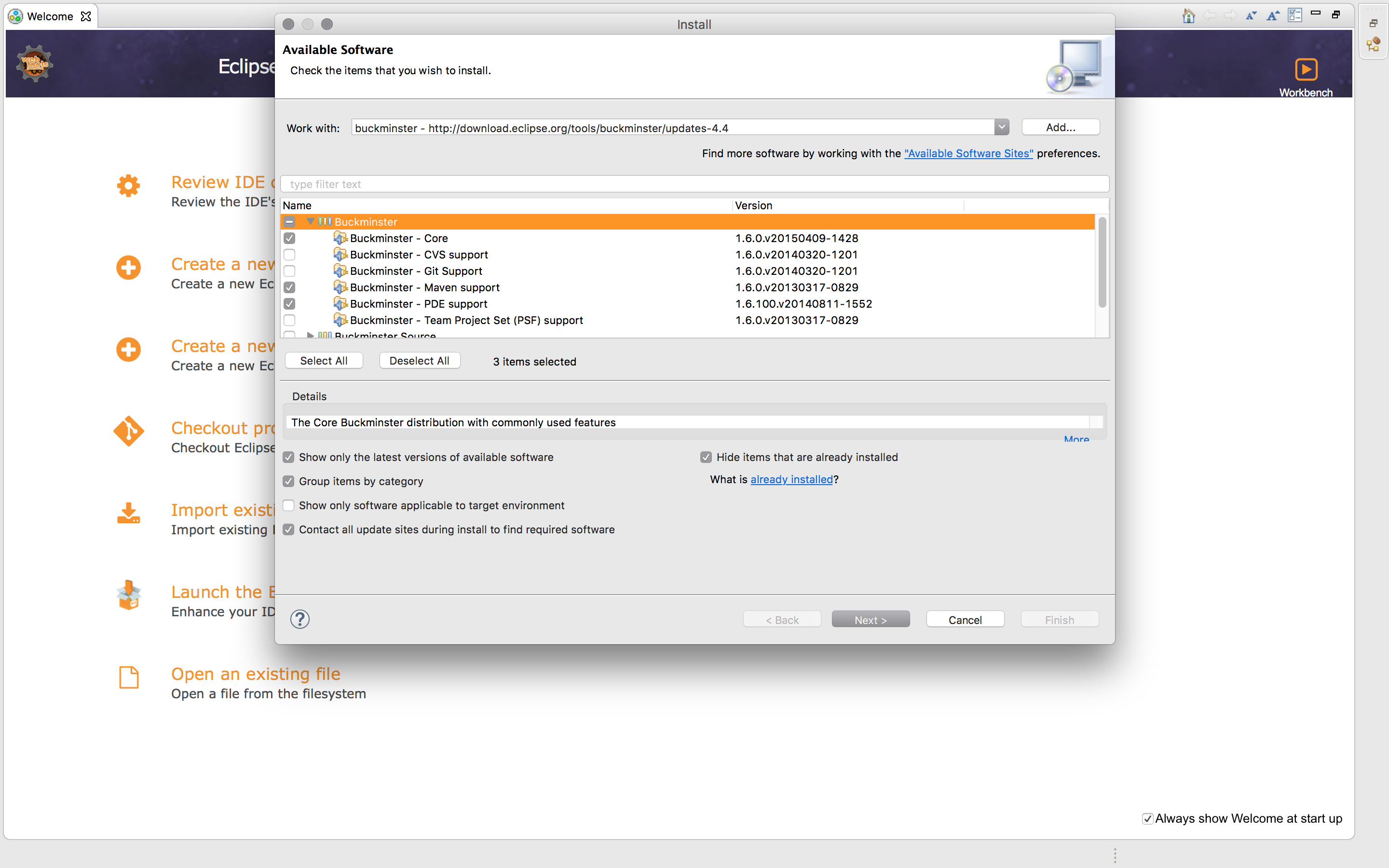Check Team Project Set (PSF) support checkbox
Screen dimensions: 1389x868
[x=289, y=320]
